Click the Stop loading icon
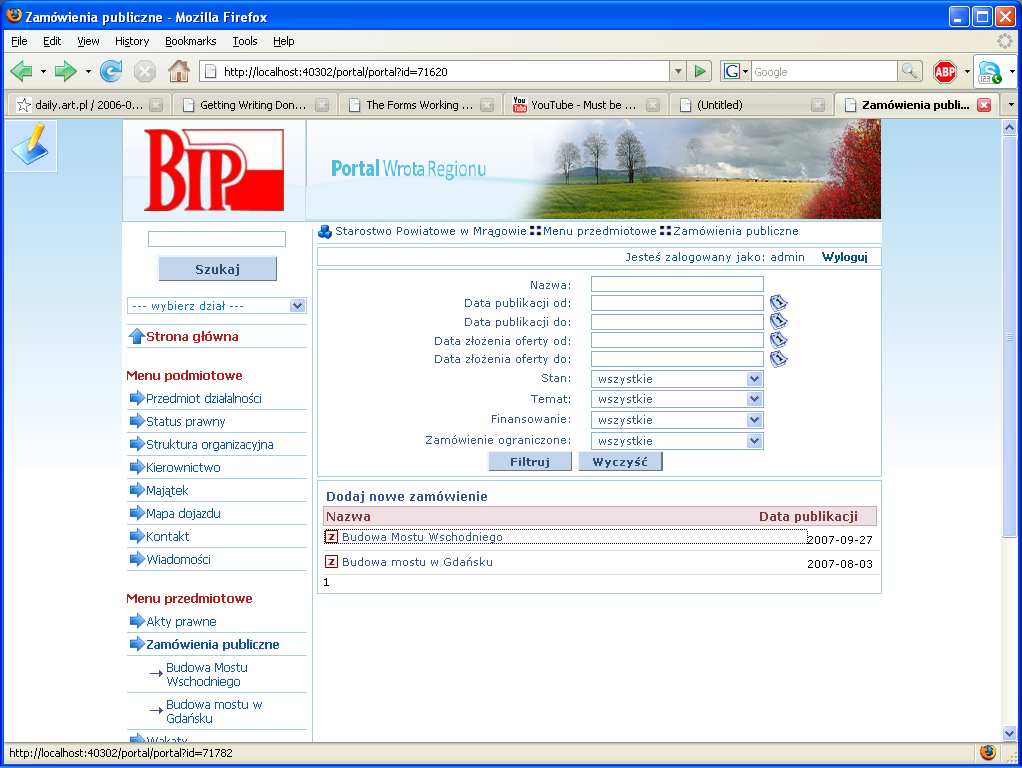Screen dimensions: 1022x768 pos(145,71)
